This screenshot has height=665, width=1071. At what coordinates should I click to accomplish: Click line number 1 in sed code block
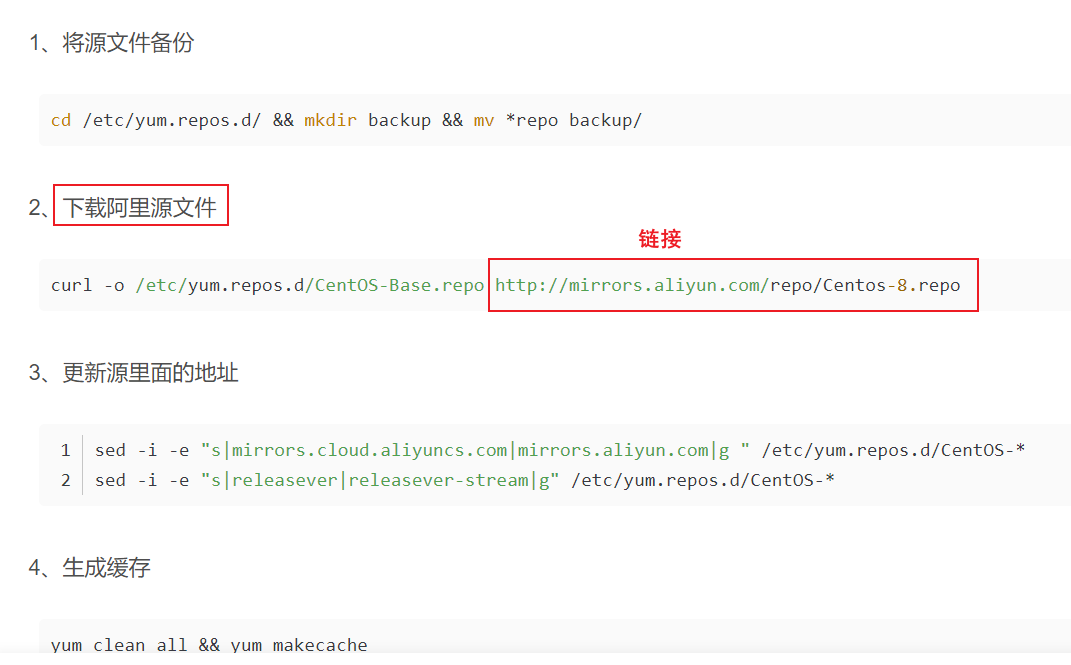66,451
